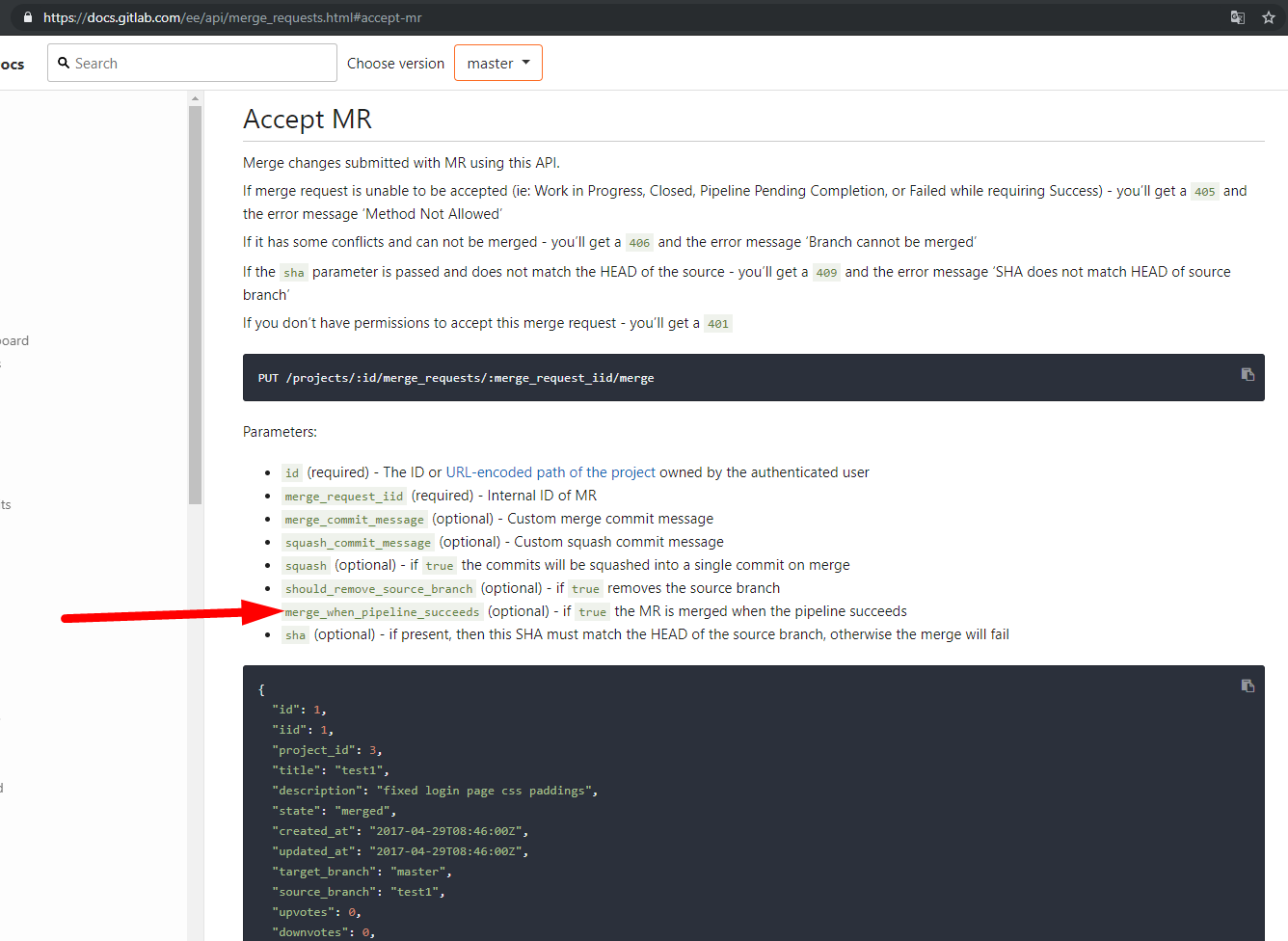The height and width of the screenshot is (941, 1288).
Task: Expand the Choose version selector
Action: 497,62
